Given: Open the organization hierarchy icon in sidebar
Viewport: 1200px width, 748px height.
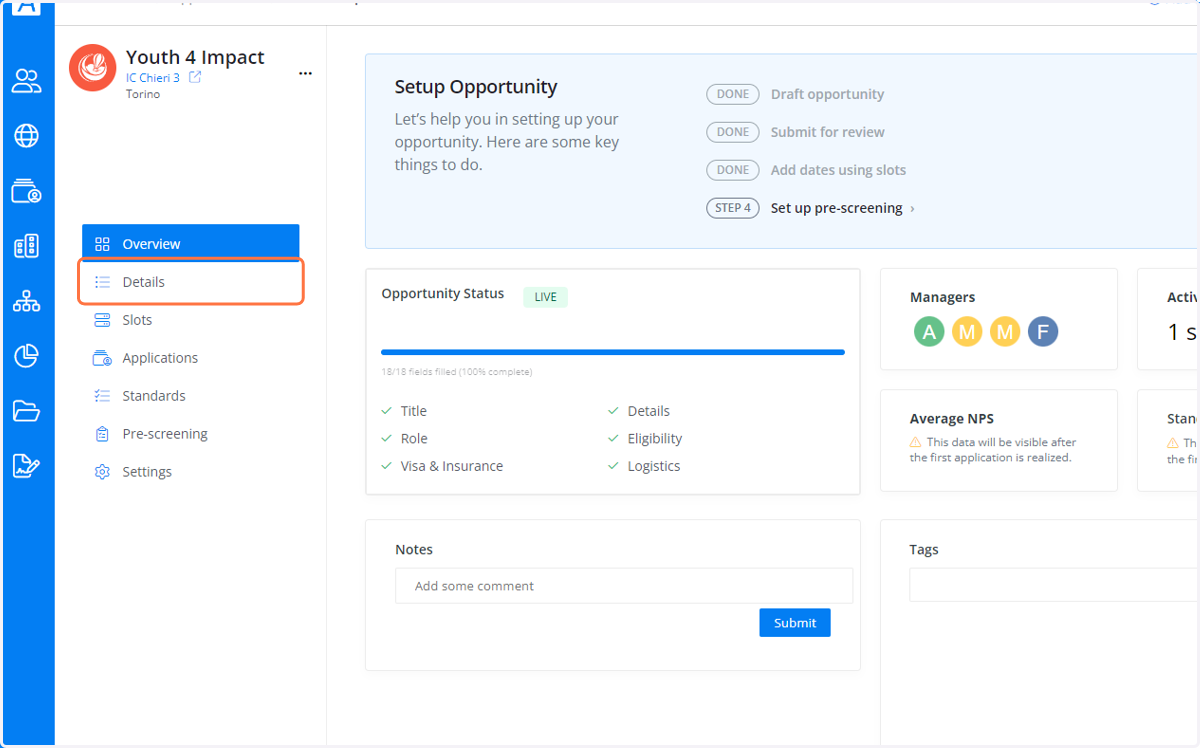Looking at the screenshot, I should click(27, 301).
